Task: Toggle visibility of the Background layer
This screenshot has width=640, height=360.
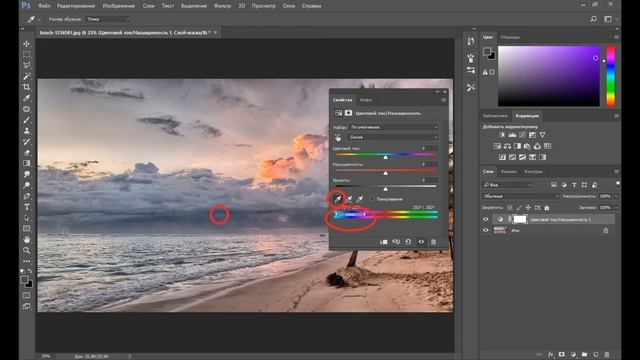Action: 486,230
